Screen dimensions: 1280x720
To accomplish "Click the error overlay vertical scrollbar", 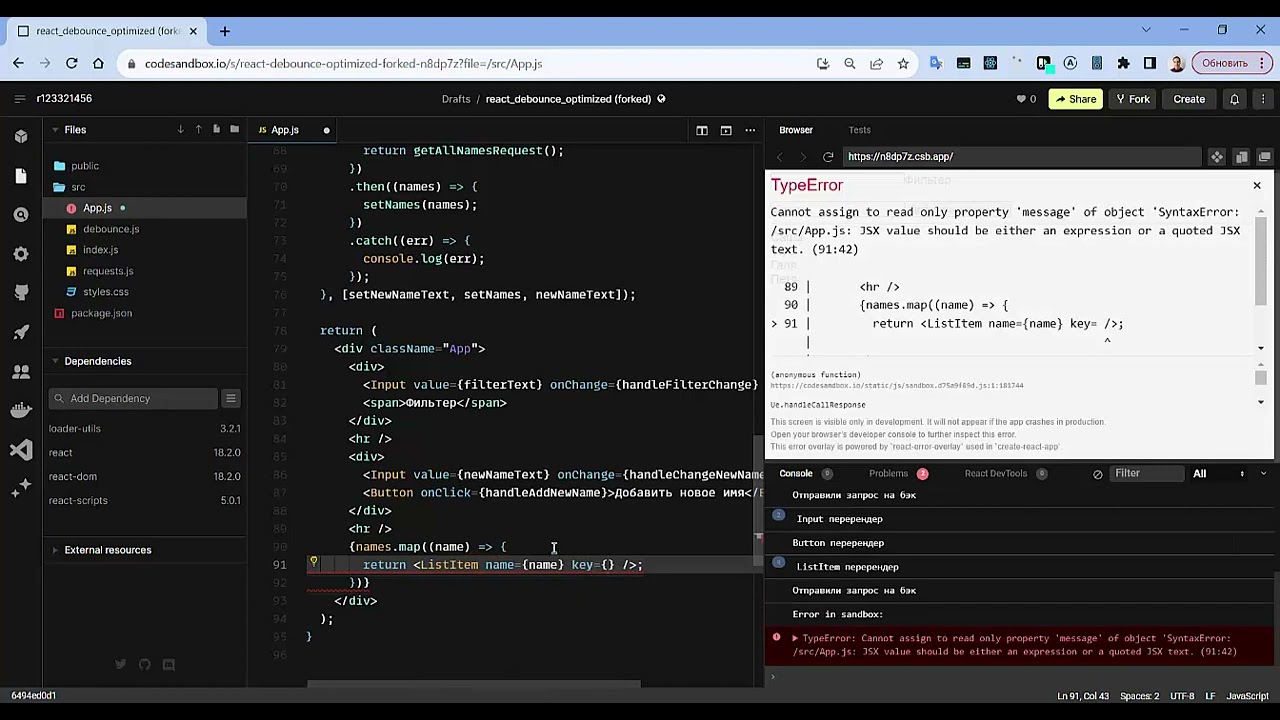I will [1261, 260].
